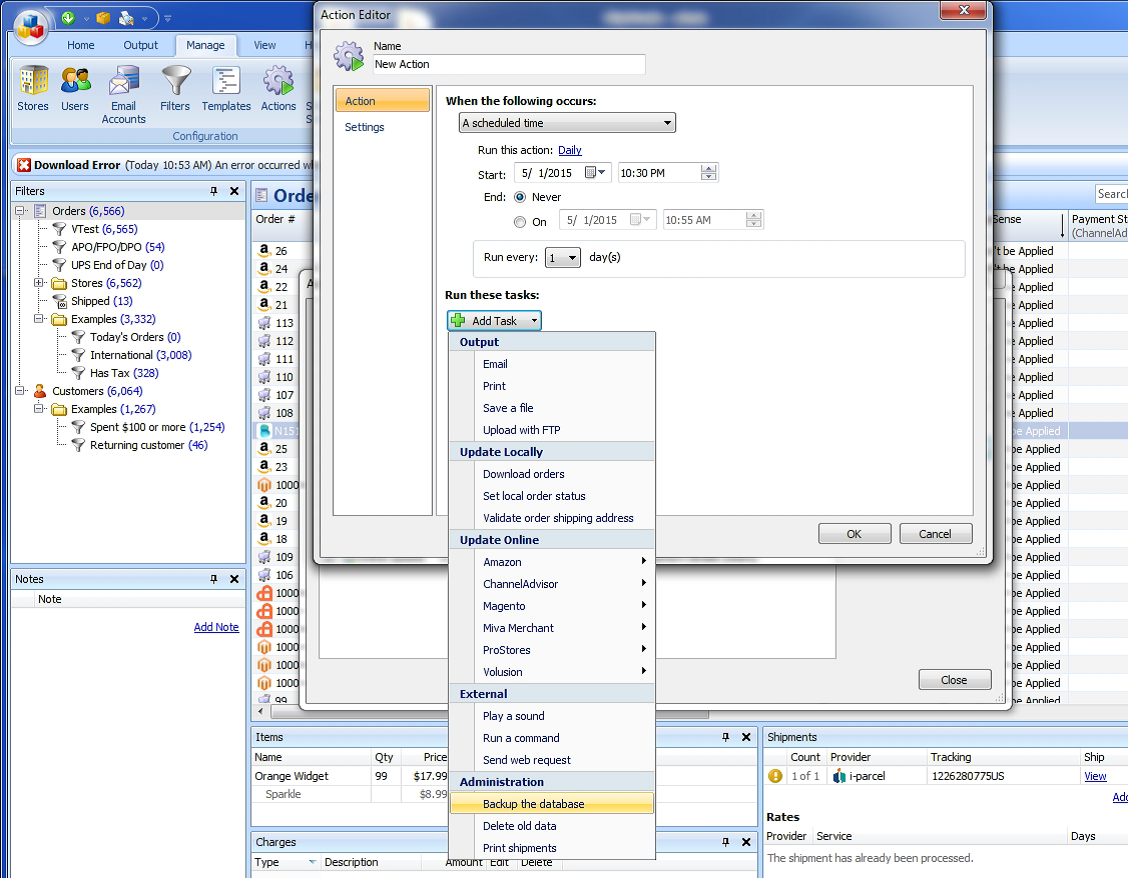
Task: Click the View link in Shipments
Action: [x=1095, y=776]
